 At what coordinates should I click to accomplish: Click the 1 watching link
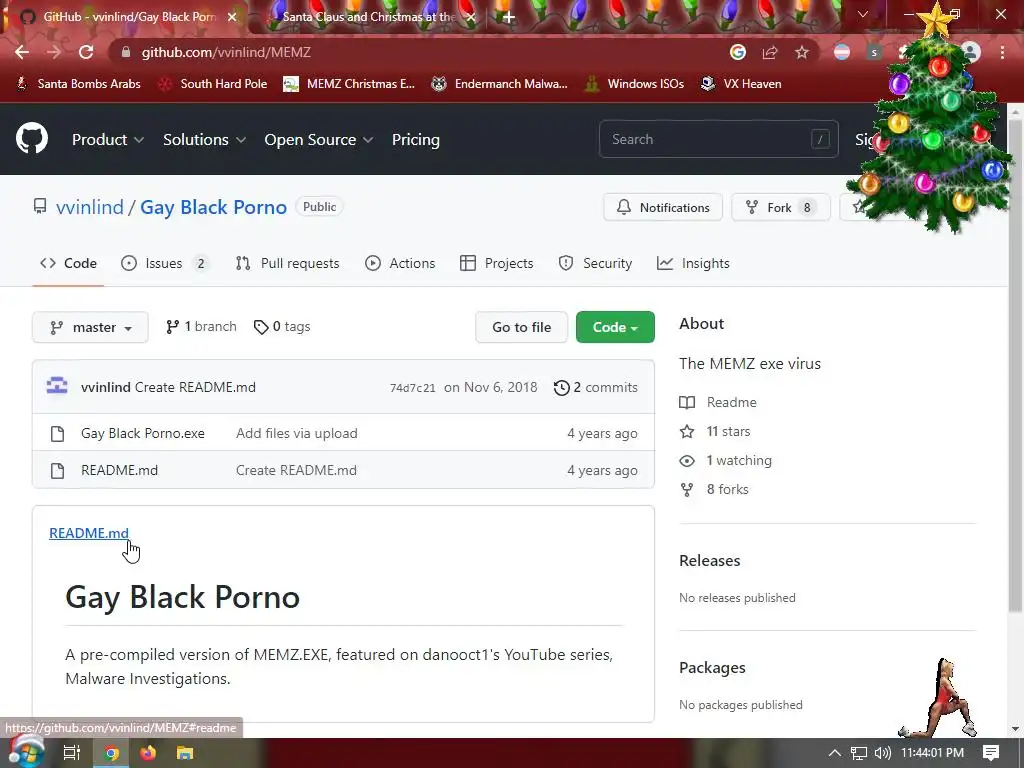tap(739, 460)
